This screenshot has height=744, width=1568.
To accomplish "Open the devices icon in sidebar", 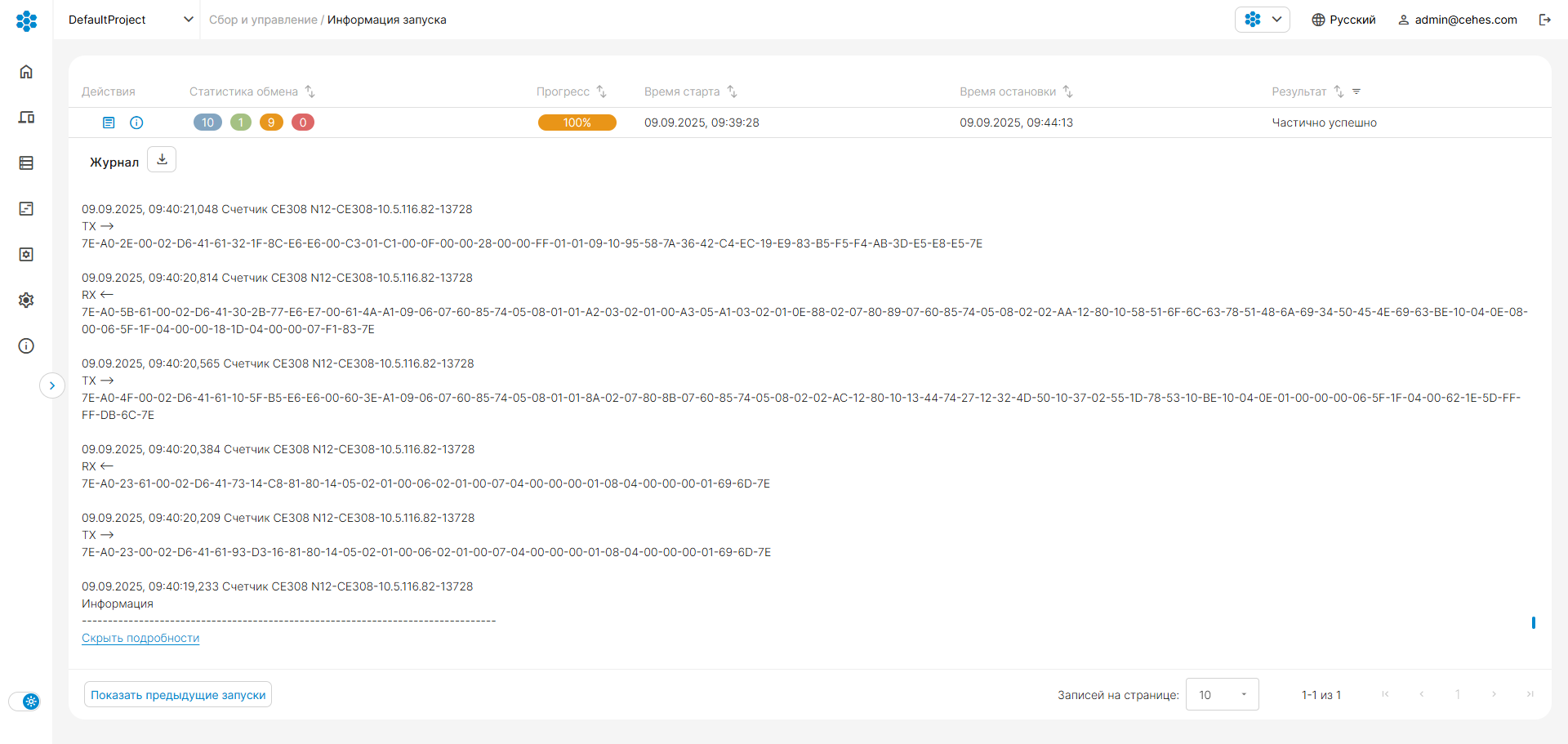I will point(26,118).
